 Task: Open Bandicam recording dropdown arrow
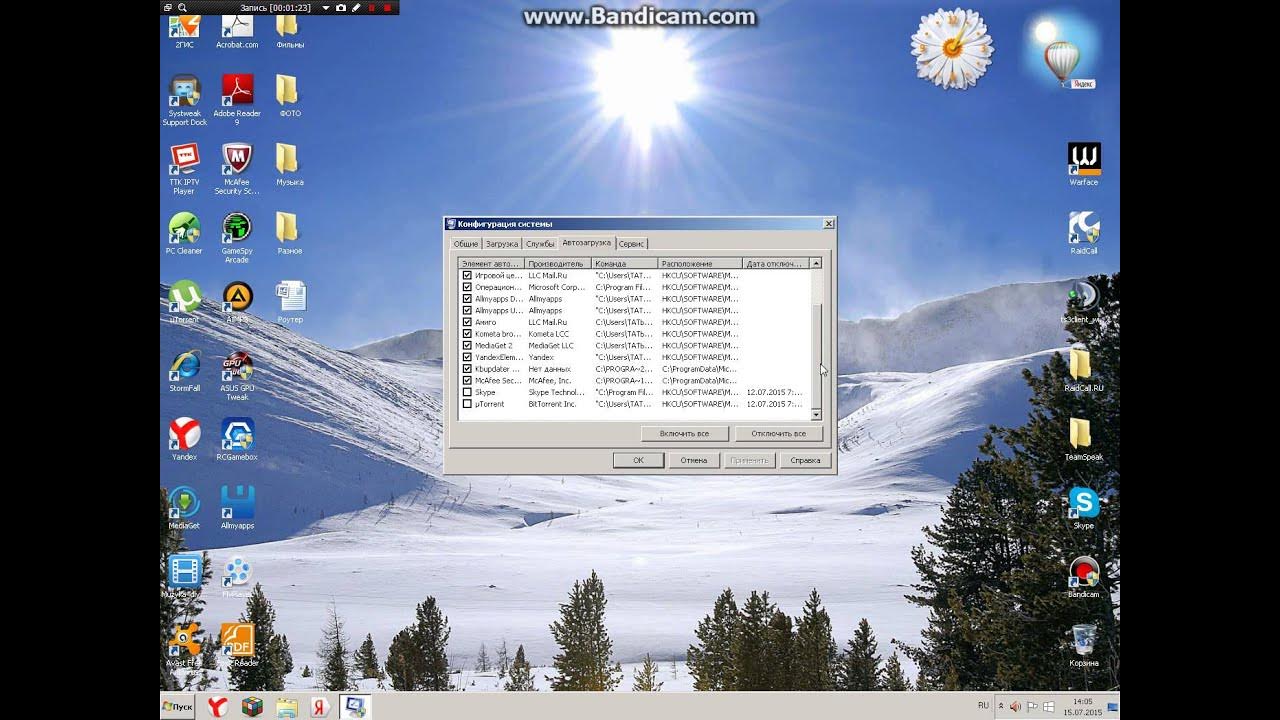coord(325,7)
